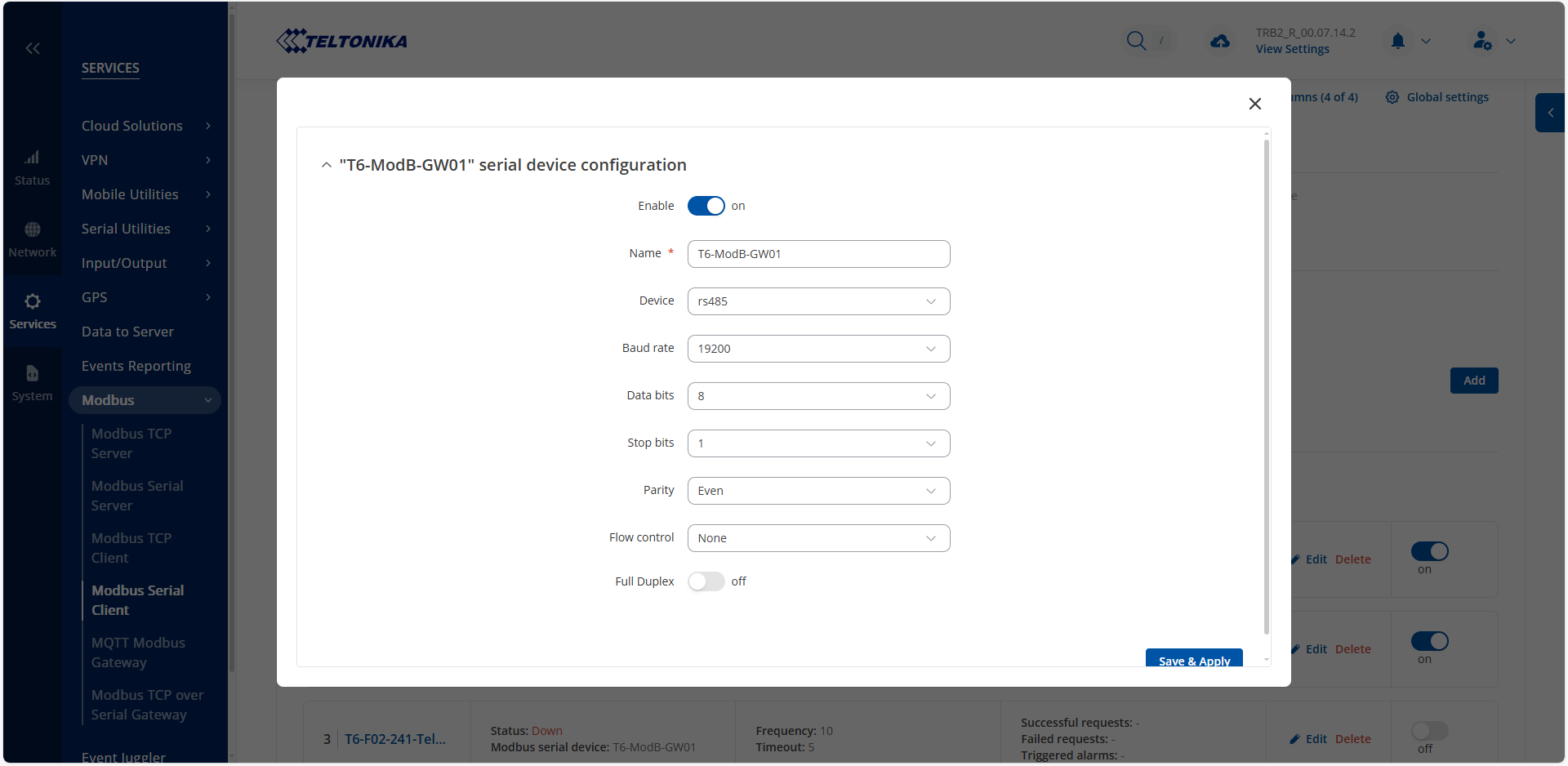The width and height of the screenshot is (1568, 766).
Task: Open the Parity dropdown set to Even
Action: tap(818, 491)
